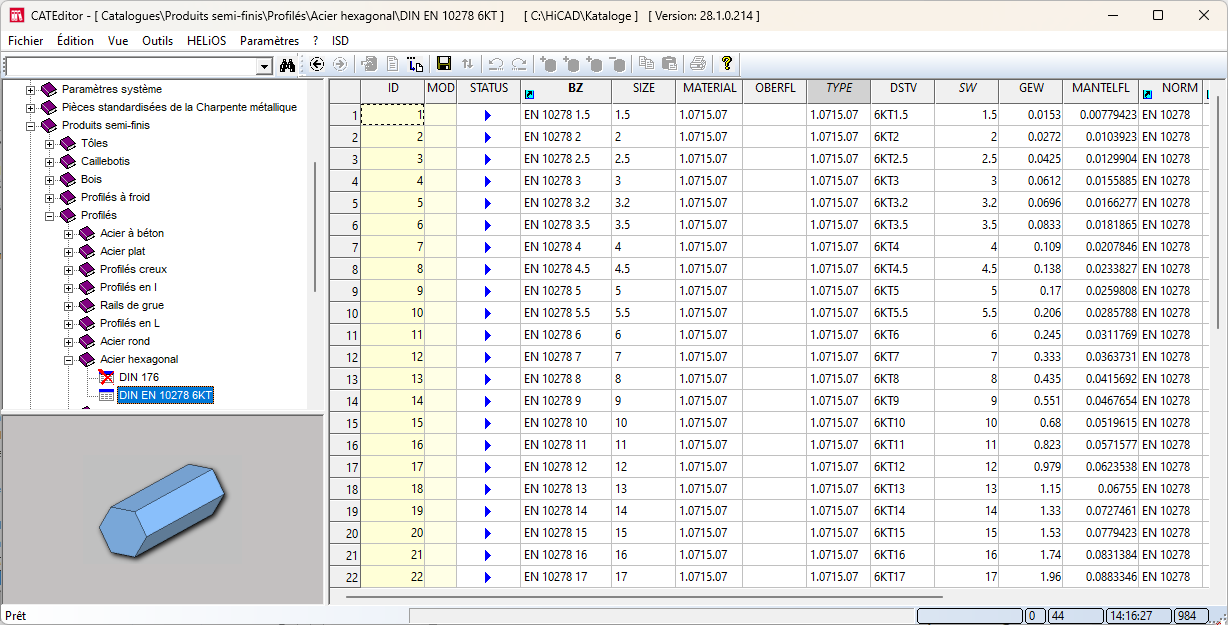Click the sort up-down arrows icon
This screenshot has height=625, width=1228.
click(x=467, y=64)
